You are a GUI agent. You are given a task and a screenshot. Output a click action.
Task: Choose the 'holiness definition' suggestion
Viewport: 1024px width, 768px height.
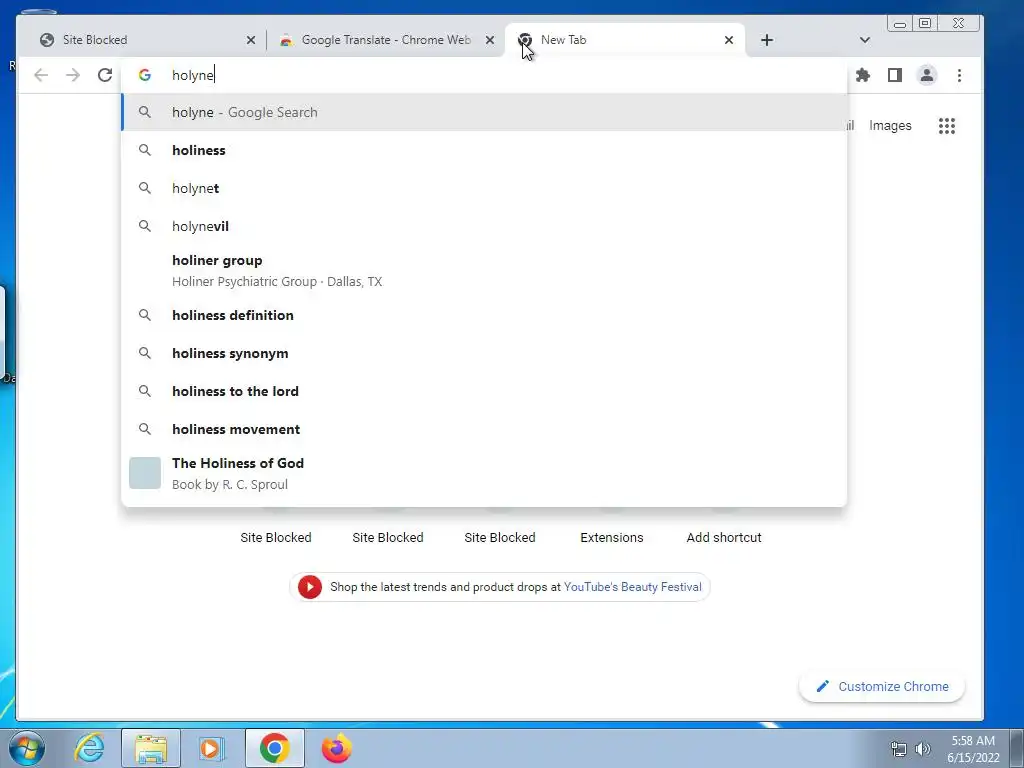click(484, 315)
